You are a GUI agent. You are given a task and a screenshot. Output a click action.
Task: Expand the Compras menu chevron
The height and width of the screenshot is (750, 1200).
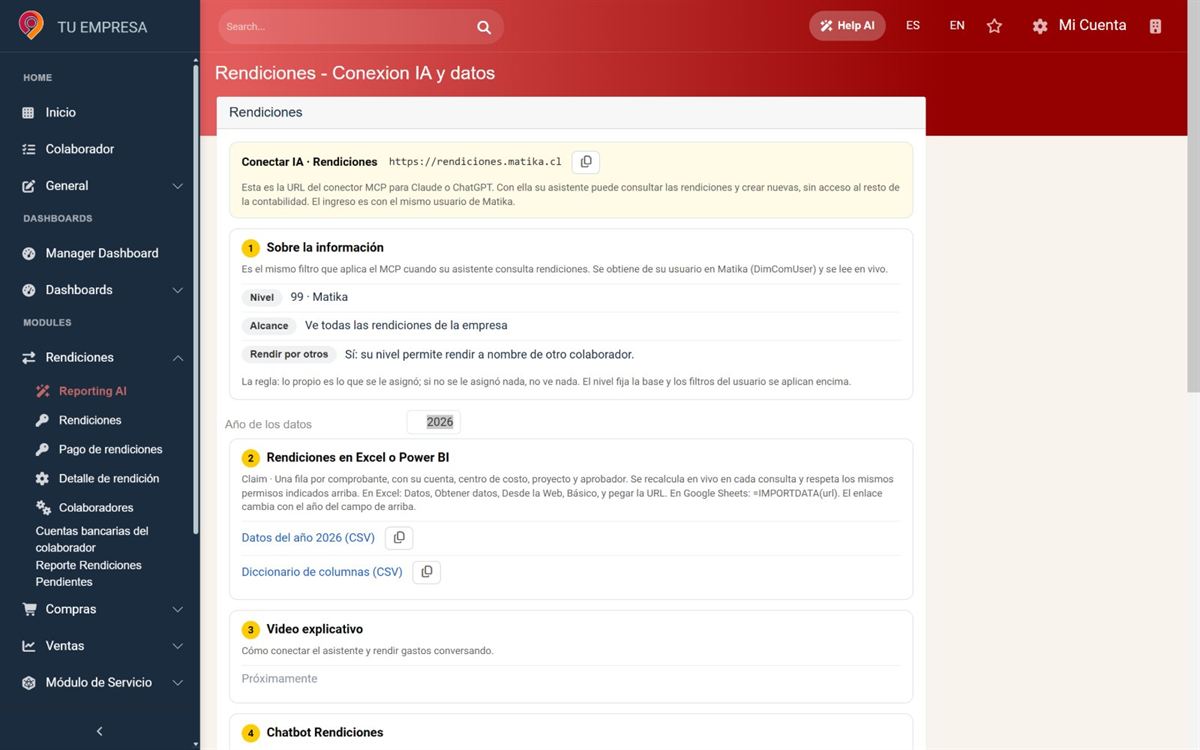[x=177, y=610]
